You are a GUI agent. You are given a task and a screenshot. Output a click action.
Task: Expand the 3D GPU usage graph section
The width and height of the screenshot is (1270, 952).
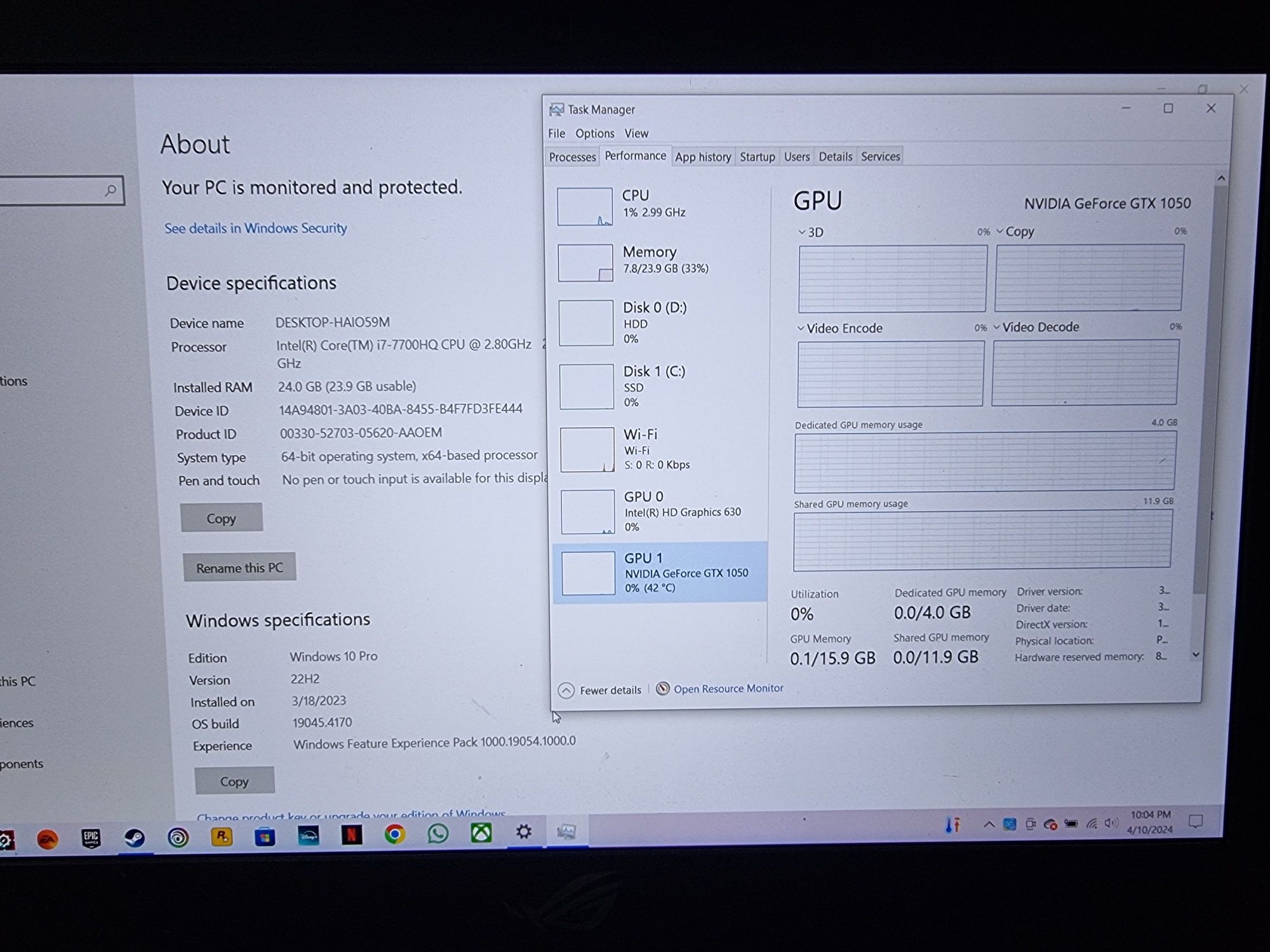(x=812, y=231)
